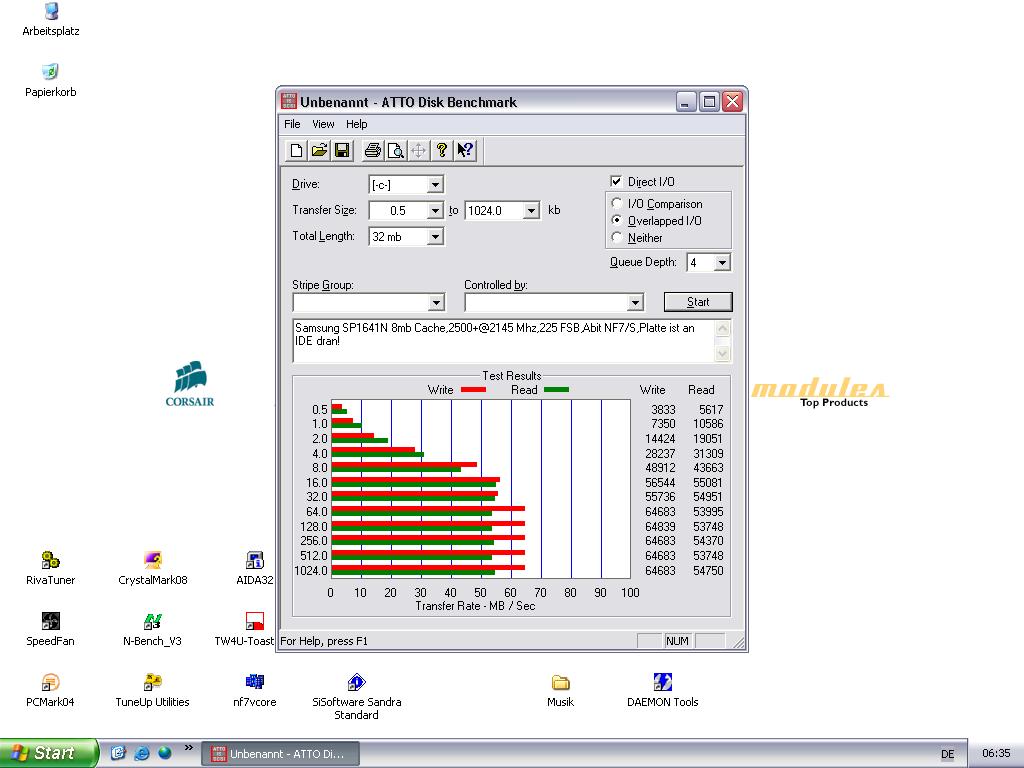Toggle the Direct I/O checkbox

click(616, 181)
